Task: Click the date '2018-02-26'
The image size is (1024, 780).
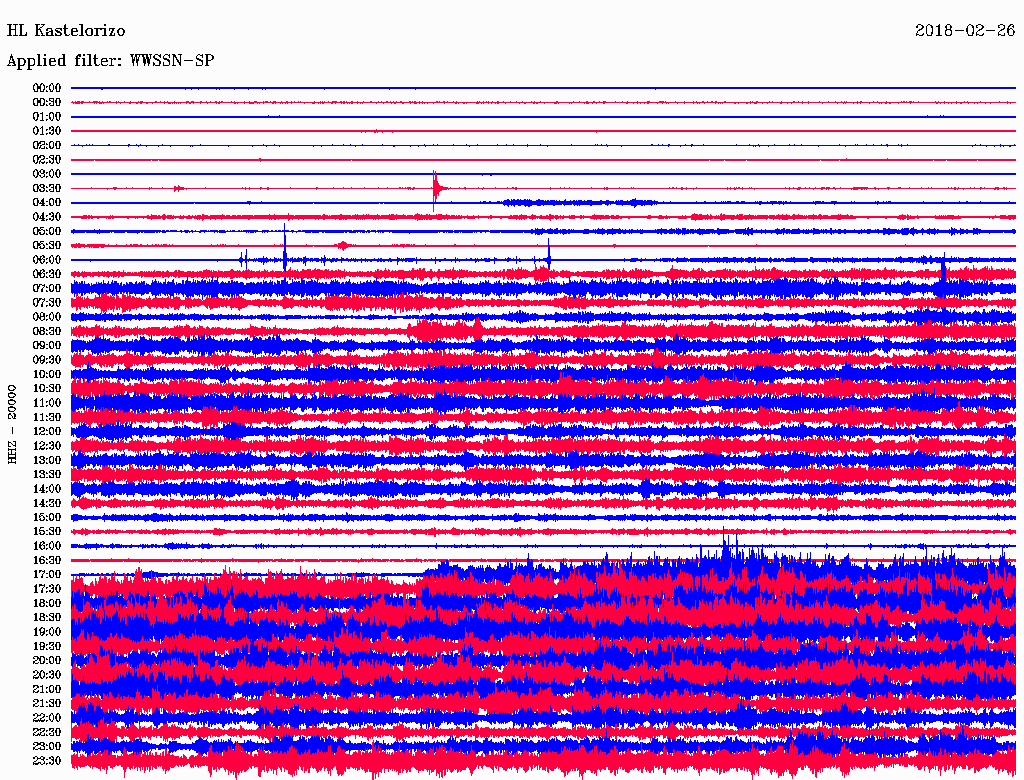Action: pyautogui.click(x=965, y=31)
